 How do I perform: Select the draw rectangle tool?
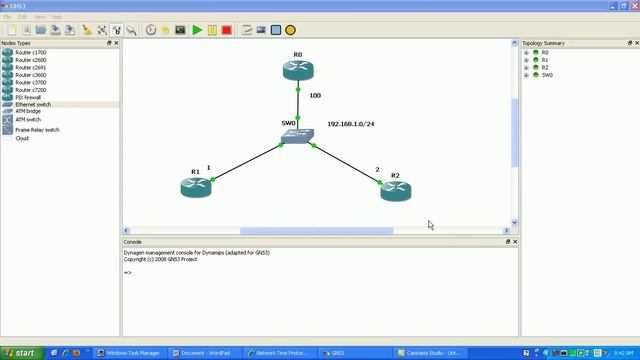276,30
